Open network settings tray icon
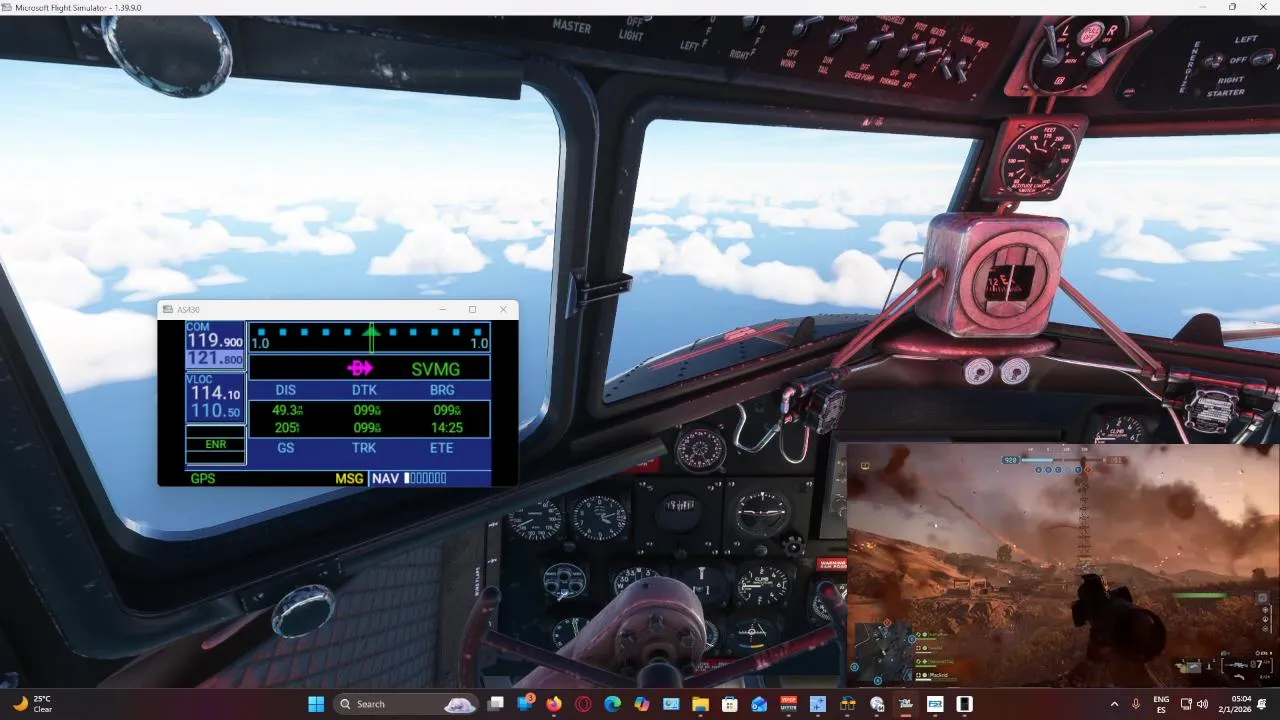Viewport: 1280px width, 720px height. point(1186,704)
